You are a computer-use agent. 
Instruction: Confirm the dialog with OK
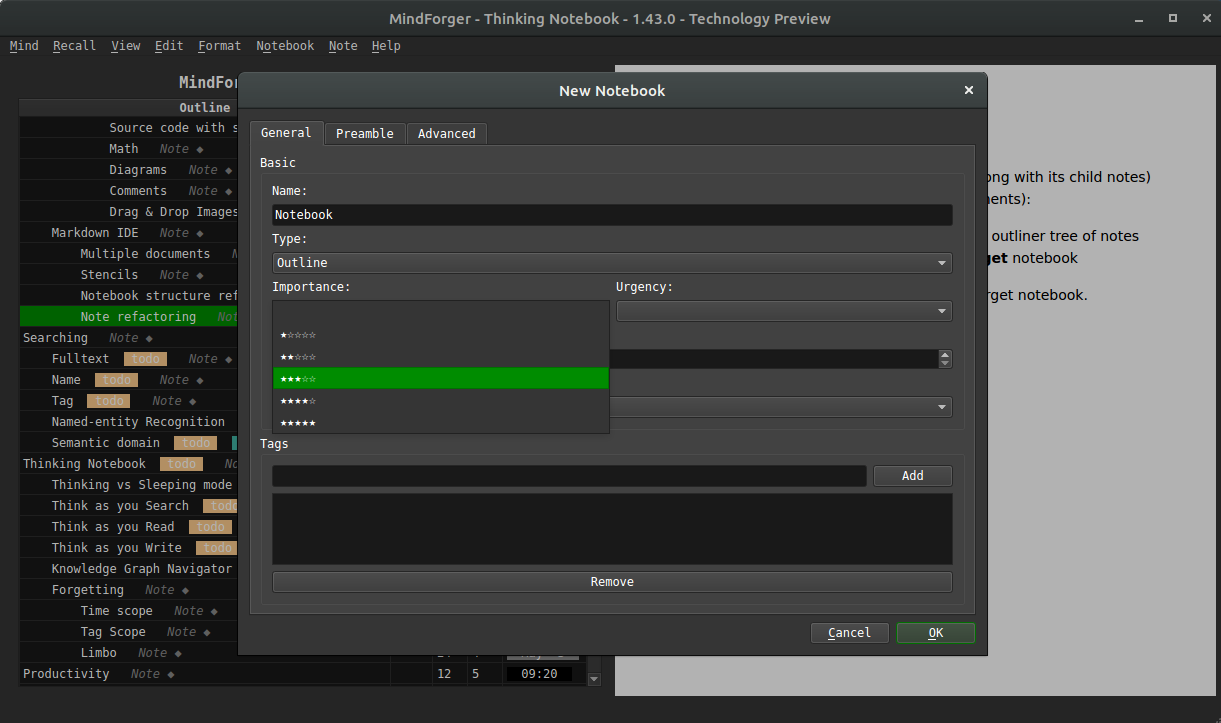[x=935, y=633]
